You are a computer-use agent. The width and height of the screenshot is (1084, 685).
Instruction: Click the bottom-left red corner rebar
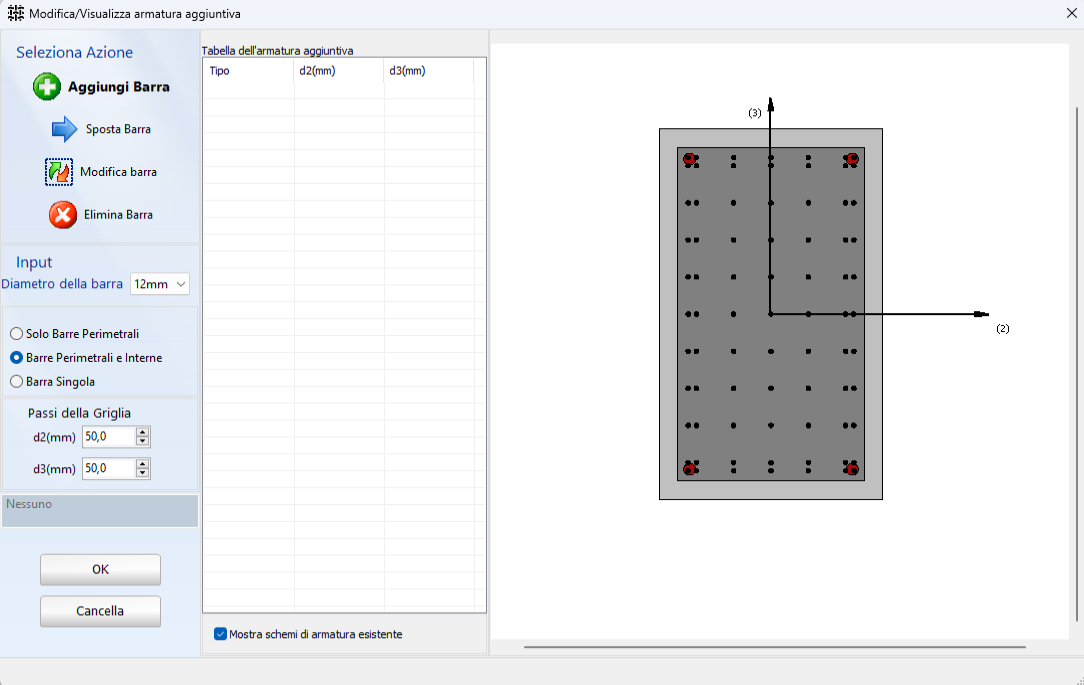[x=689, y=469]
